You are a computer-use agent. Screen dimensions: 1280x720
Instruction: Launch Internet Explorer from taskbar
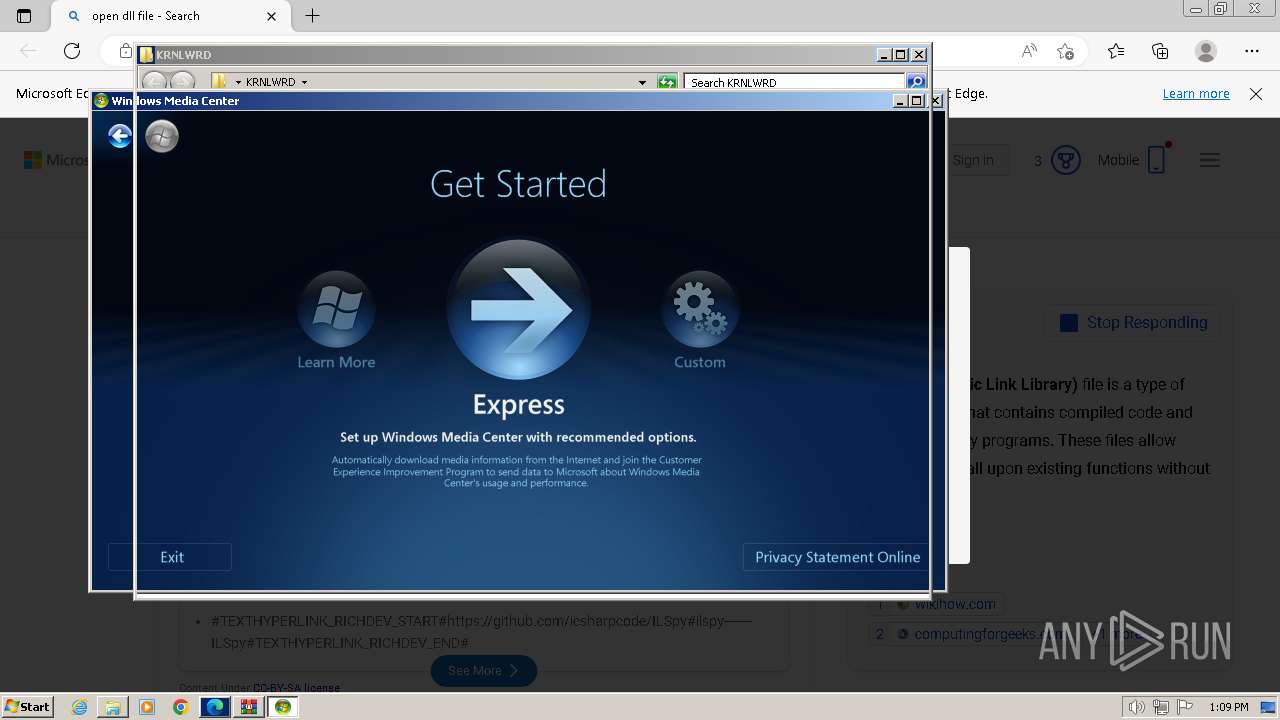pos(79,707)
